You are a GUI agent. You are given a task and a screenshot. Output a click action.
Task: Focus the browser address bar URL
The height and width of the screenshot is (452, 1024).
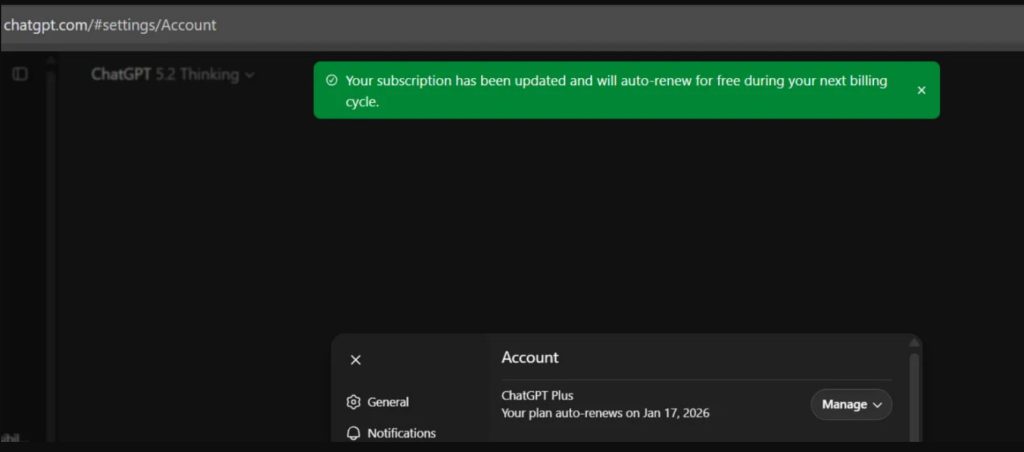click(110, 25)
